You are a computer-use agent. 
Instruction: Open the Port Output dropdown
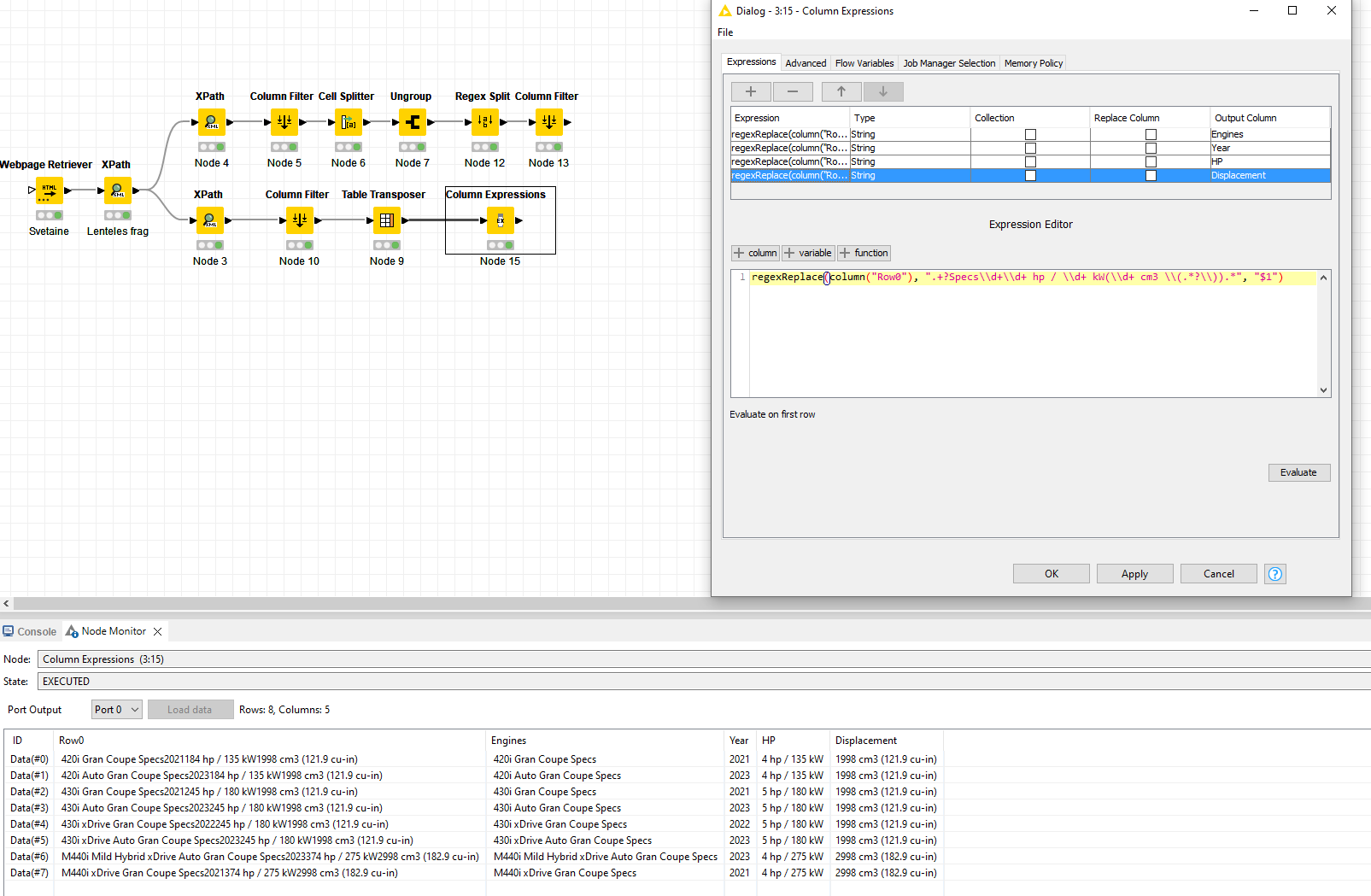click(x=116, y=709)
